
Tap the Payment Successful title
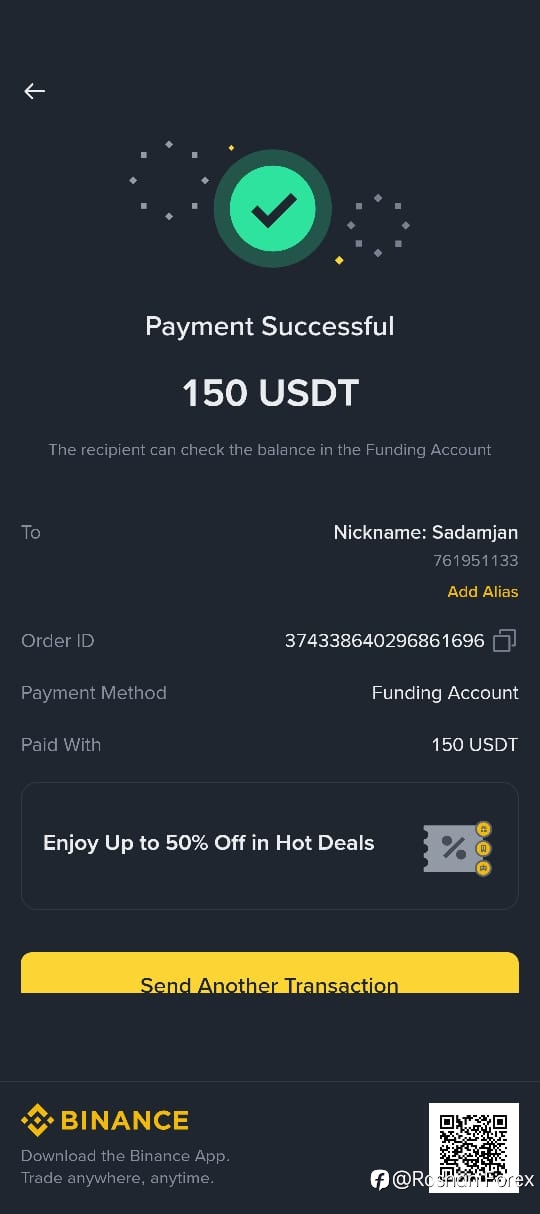coord(270,326)
